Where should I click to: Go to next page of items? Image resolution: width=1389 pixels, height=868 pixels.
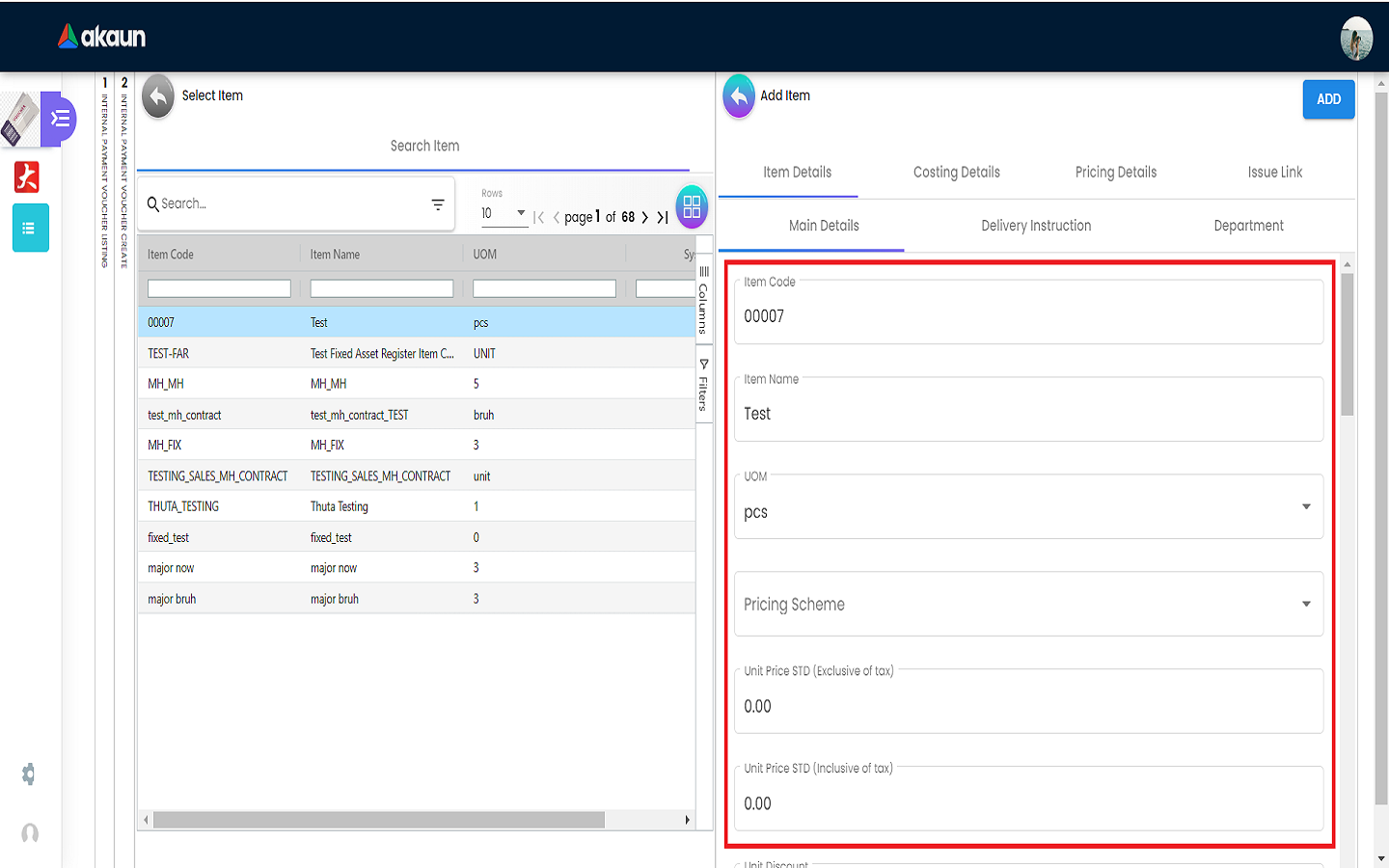point(644,218)
